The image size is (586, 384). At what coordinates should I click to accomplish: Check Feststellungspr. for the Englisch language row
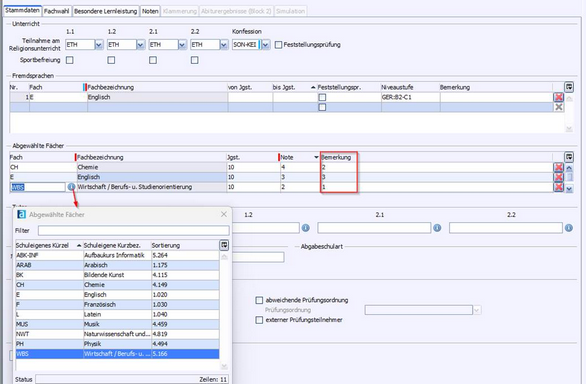tap(322, 97)
